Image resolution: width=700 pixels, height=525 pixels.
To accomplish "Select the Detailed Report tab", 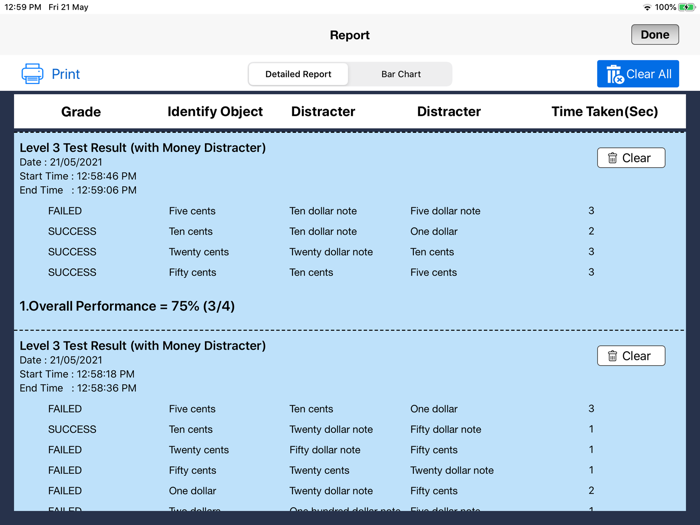I will (298, 74).
